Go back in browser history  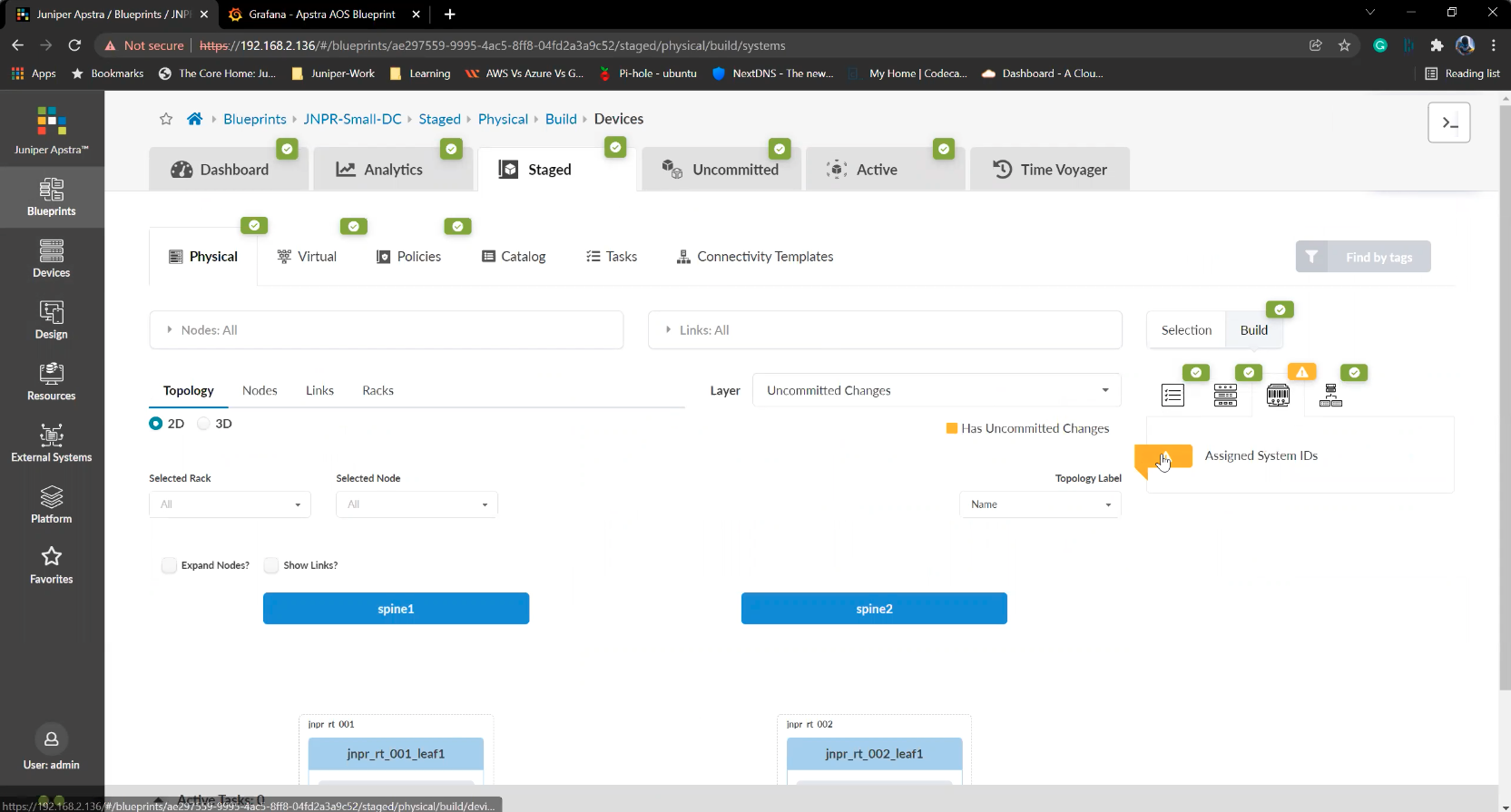click(17, 45)
